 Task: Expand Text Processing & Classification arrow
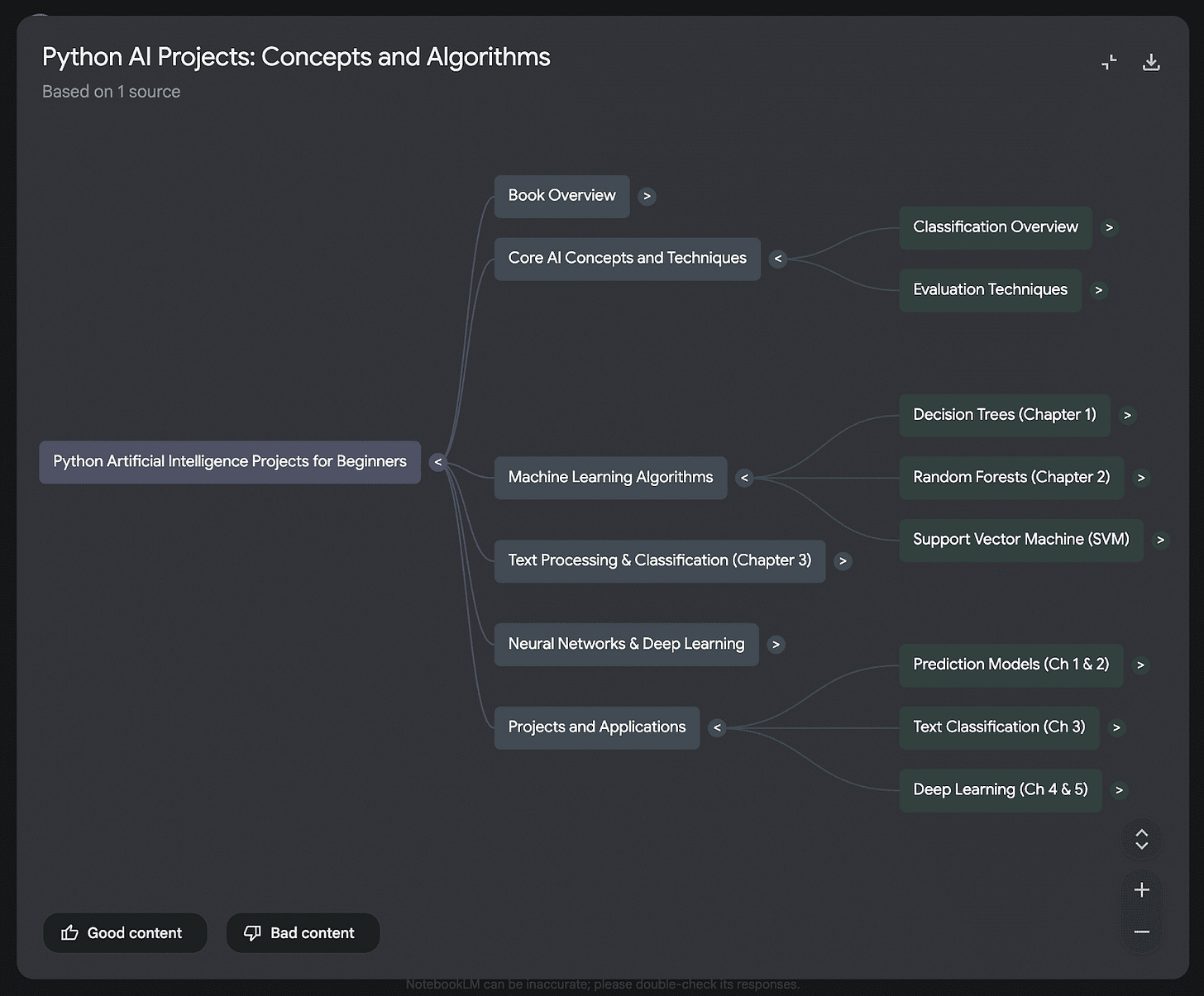[843, 561]
